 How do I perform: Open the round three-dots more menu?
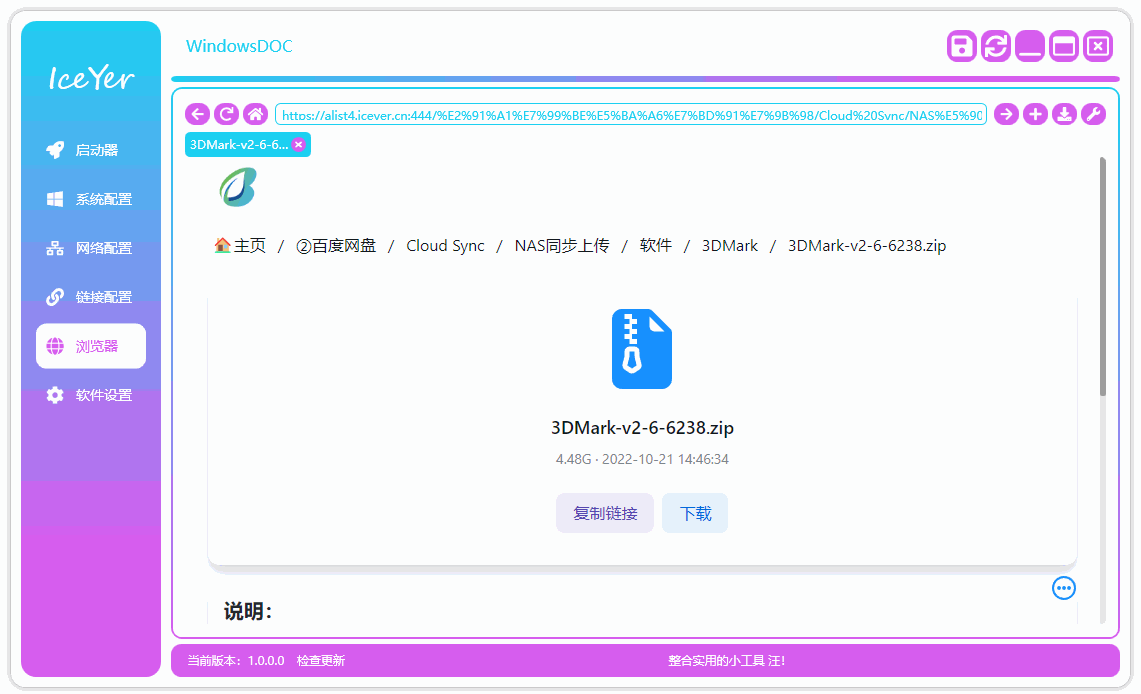pyautogui.click(x=1064, y=588)
